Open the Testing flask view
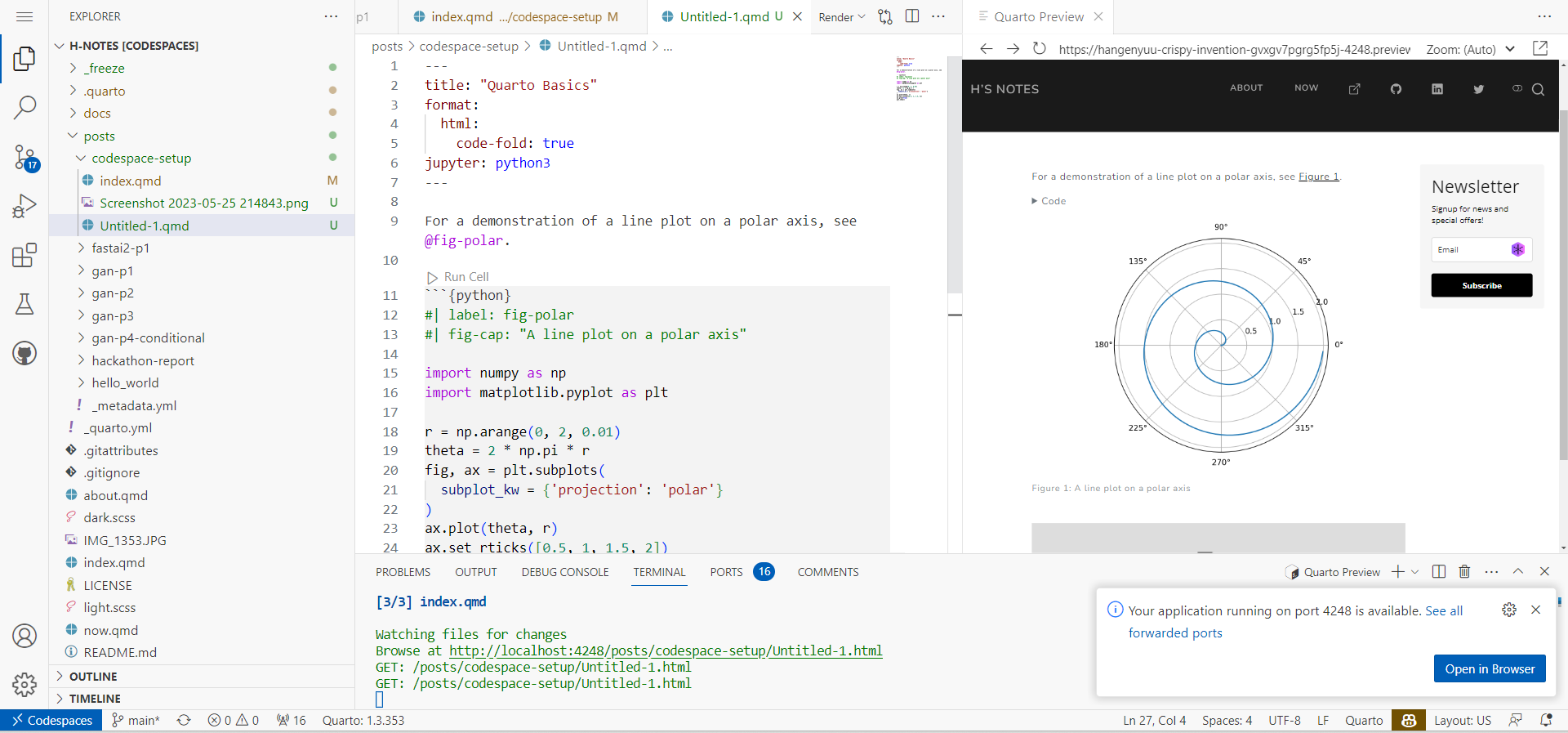The image size is (1568, 733). pos(24,304)
